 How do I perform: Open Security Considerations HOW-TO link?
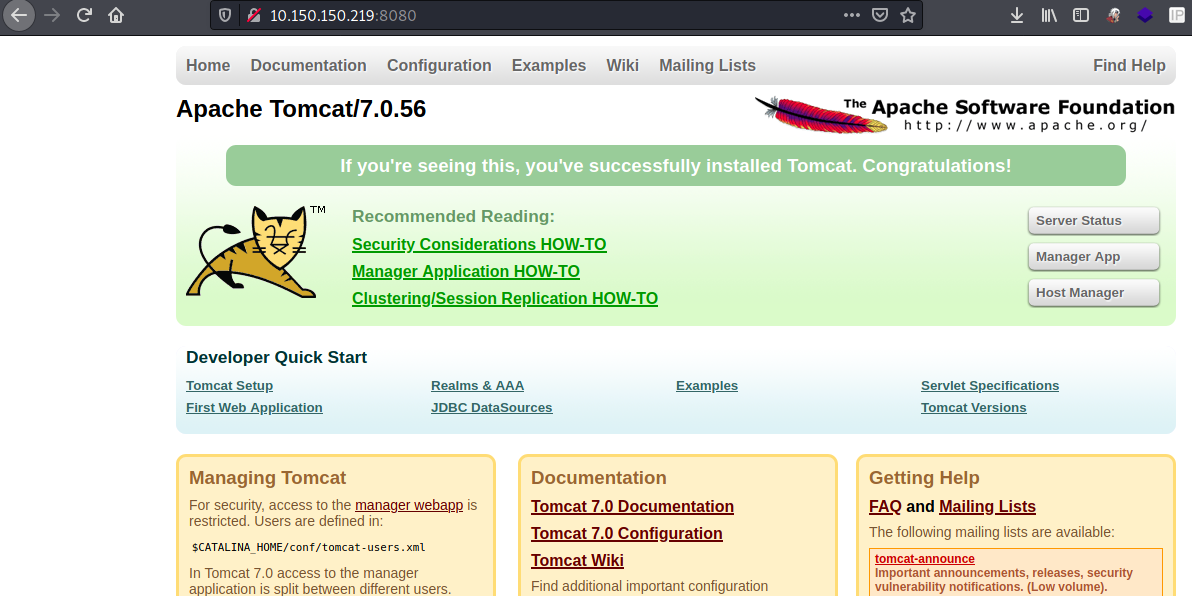(x=479, y=245)
